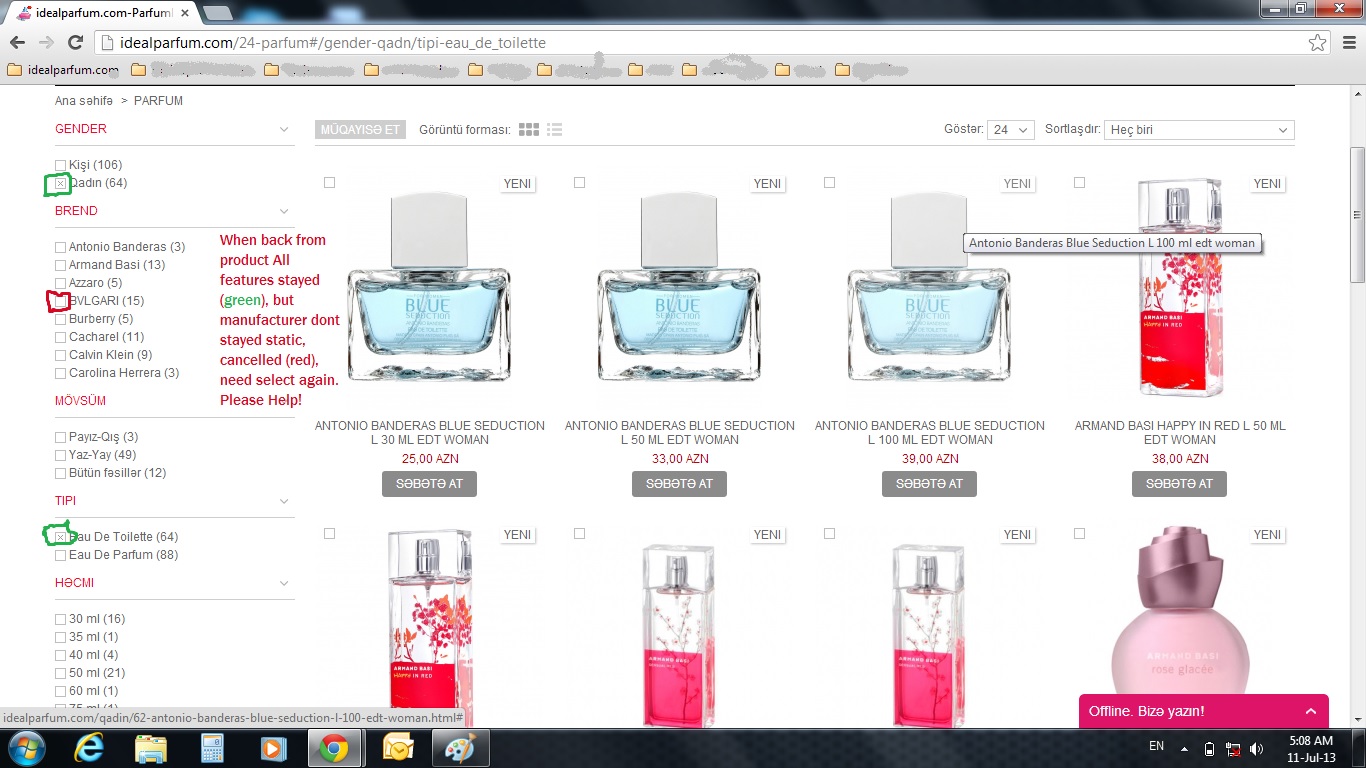This screenshot has width=1366, height=768.
Task: Open the idealparfum.com bookmark folder
Action: click(x=63, y=70)
